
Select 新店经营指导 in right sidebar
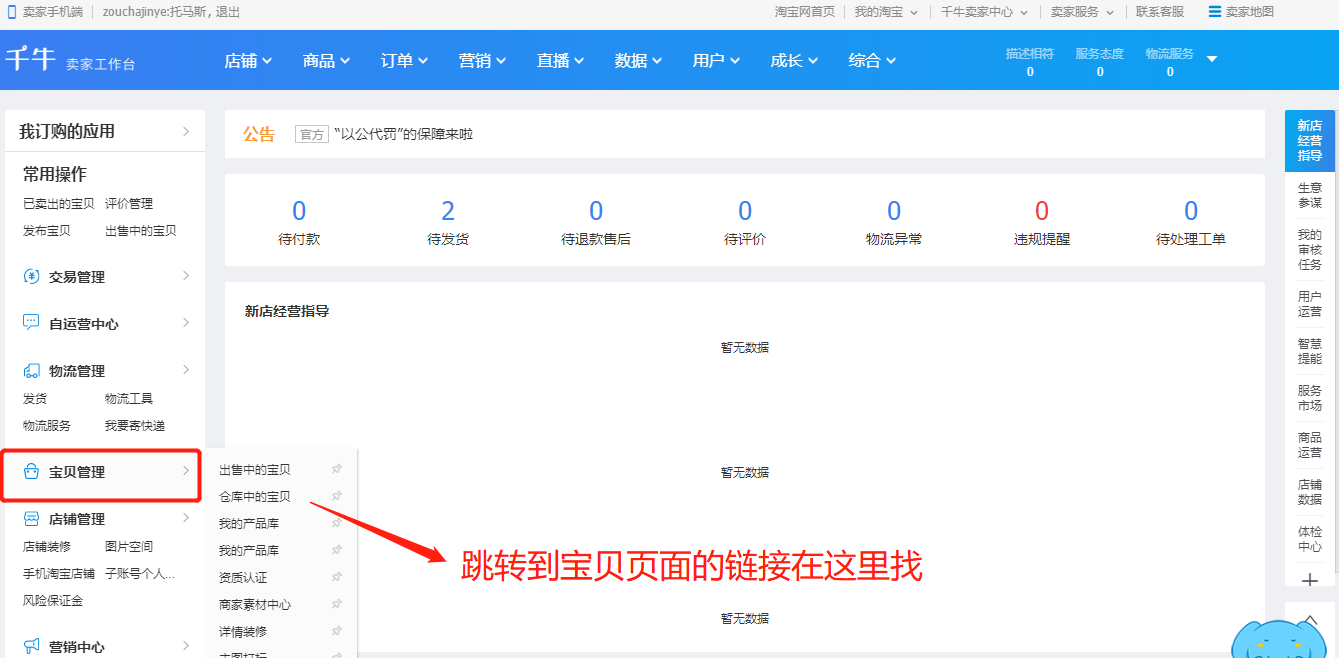pyautogui.click(x=1310, y=140)
